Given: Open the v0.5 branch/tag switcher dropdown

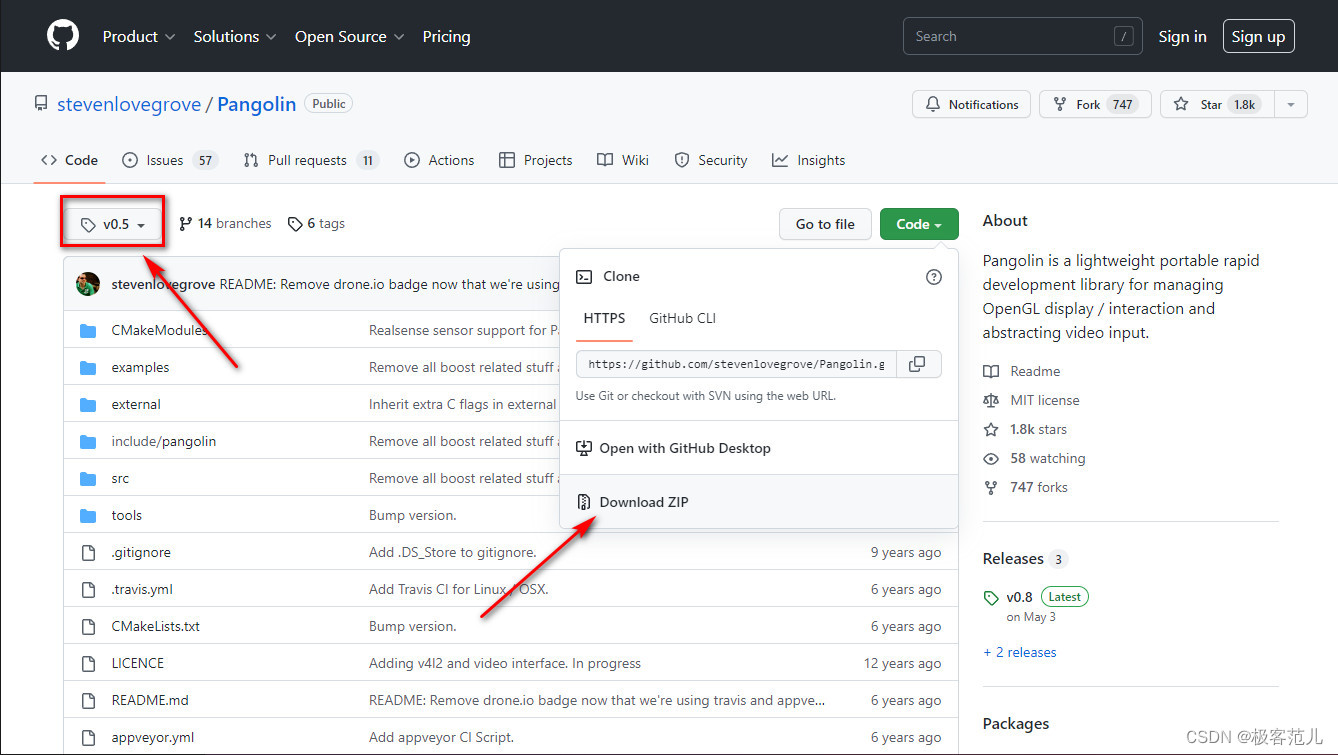Looking at the screenshot, I should (x=112, y=224).
